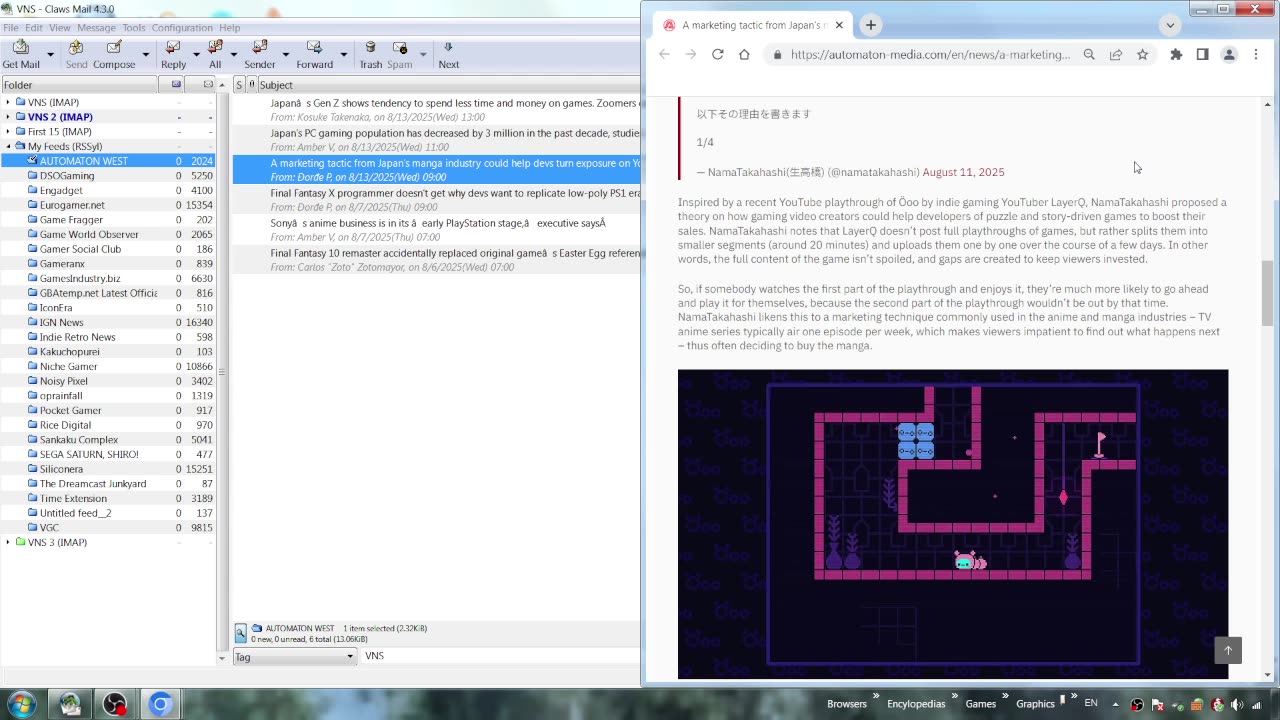
Task: Compose a new message in Claws Mail
Action: click(x=114, y=54)
